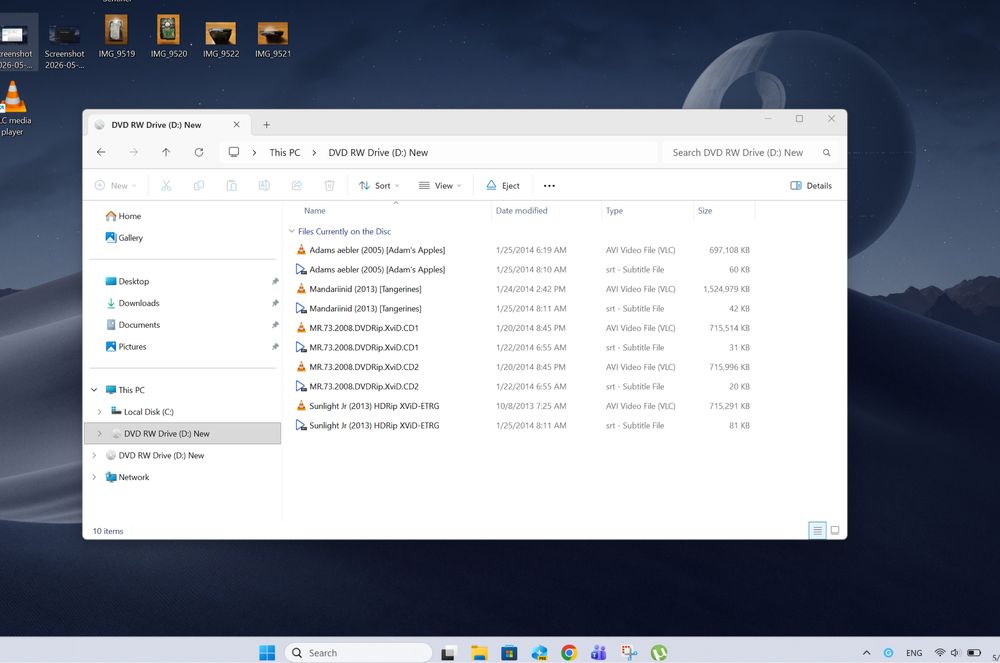Expand Local Disk (C:) tree node

99,412
